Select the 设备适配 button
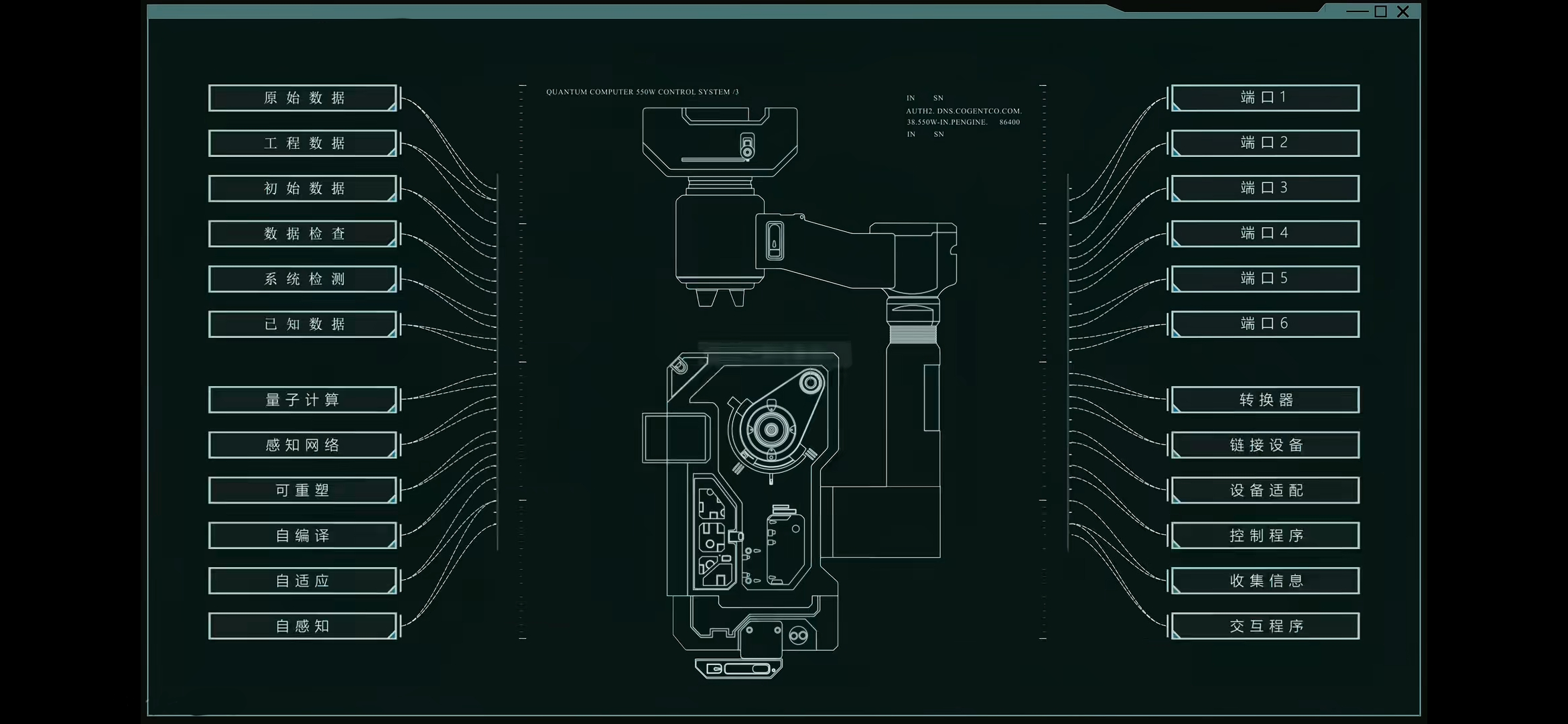Image resolution: width=1568 pixels, height=724 pixels. click(x=1265, y=490)
